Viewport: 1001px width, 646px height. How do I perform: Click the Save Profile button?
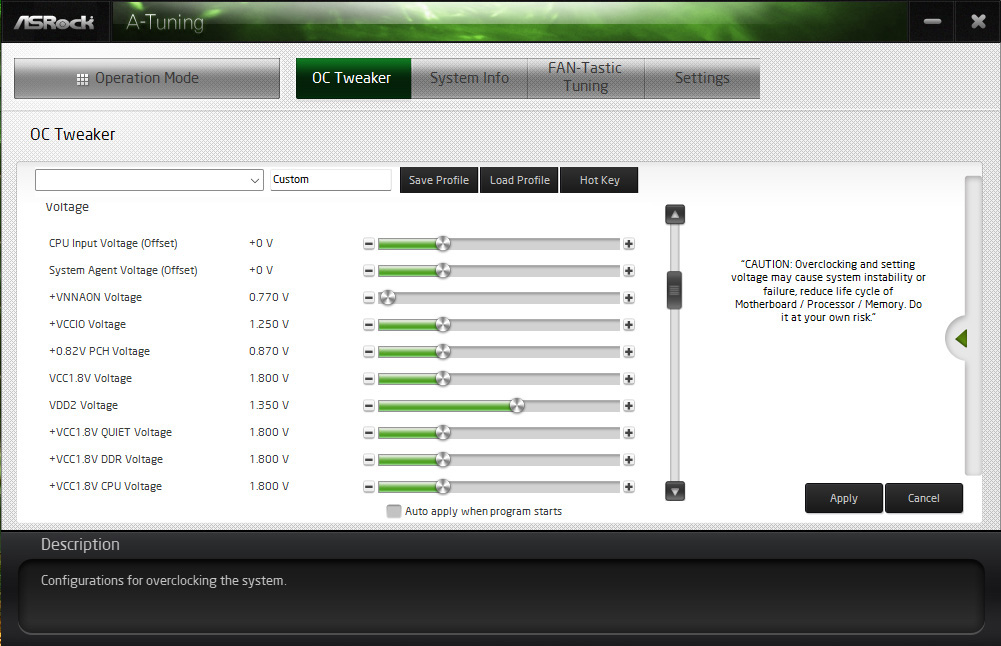click(439, 180)
